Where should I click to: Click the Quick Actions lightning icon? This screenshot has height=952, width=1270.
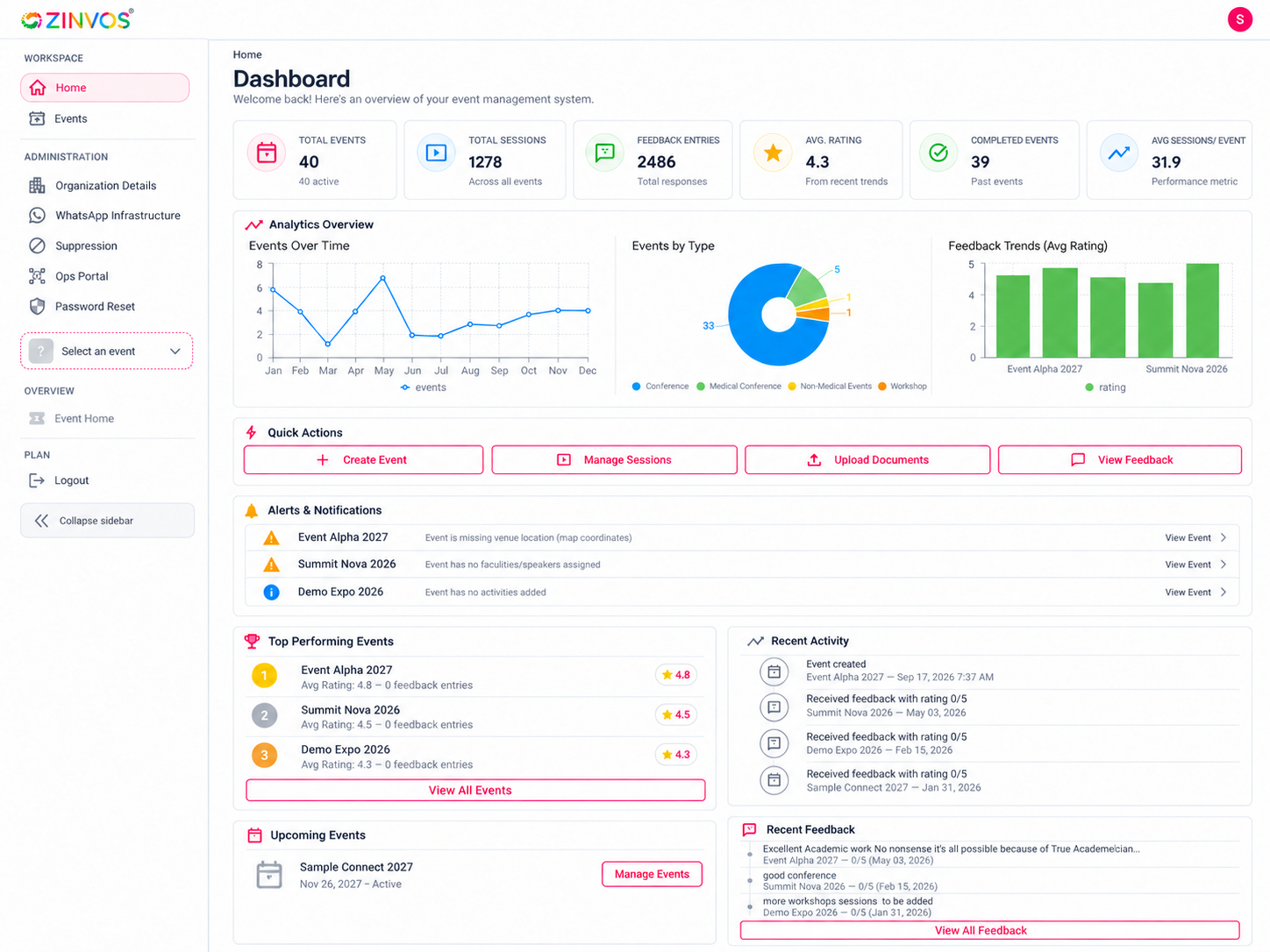[x=252, y=432]
